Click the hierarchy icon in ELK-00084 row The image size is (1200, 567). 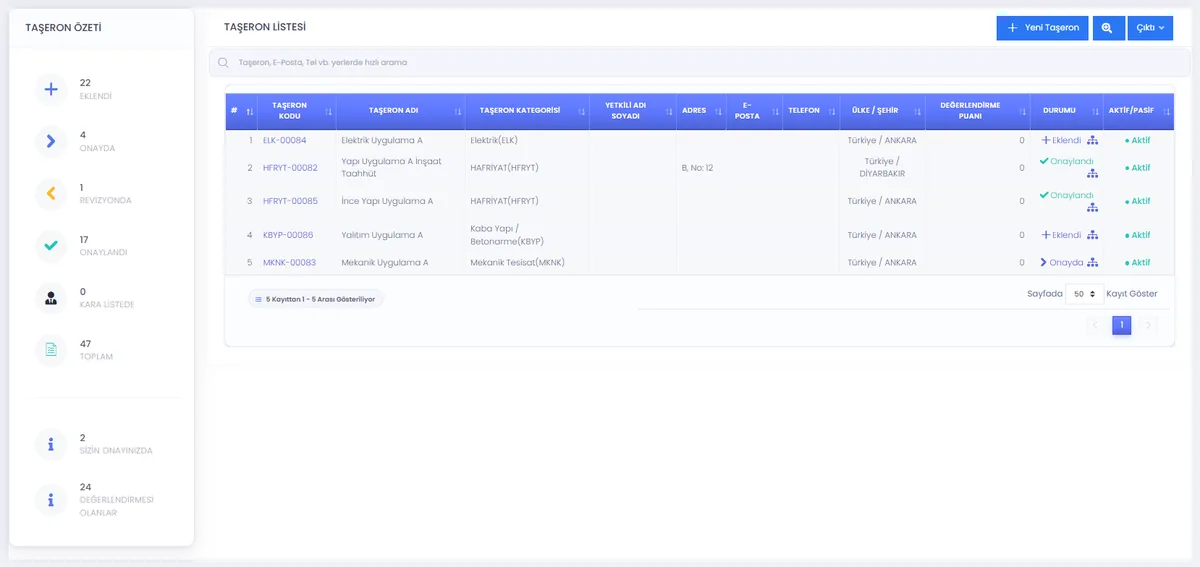[x=1093, y=140]
